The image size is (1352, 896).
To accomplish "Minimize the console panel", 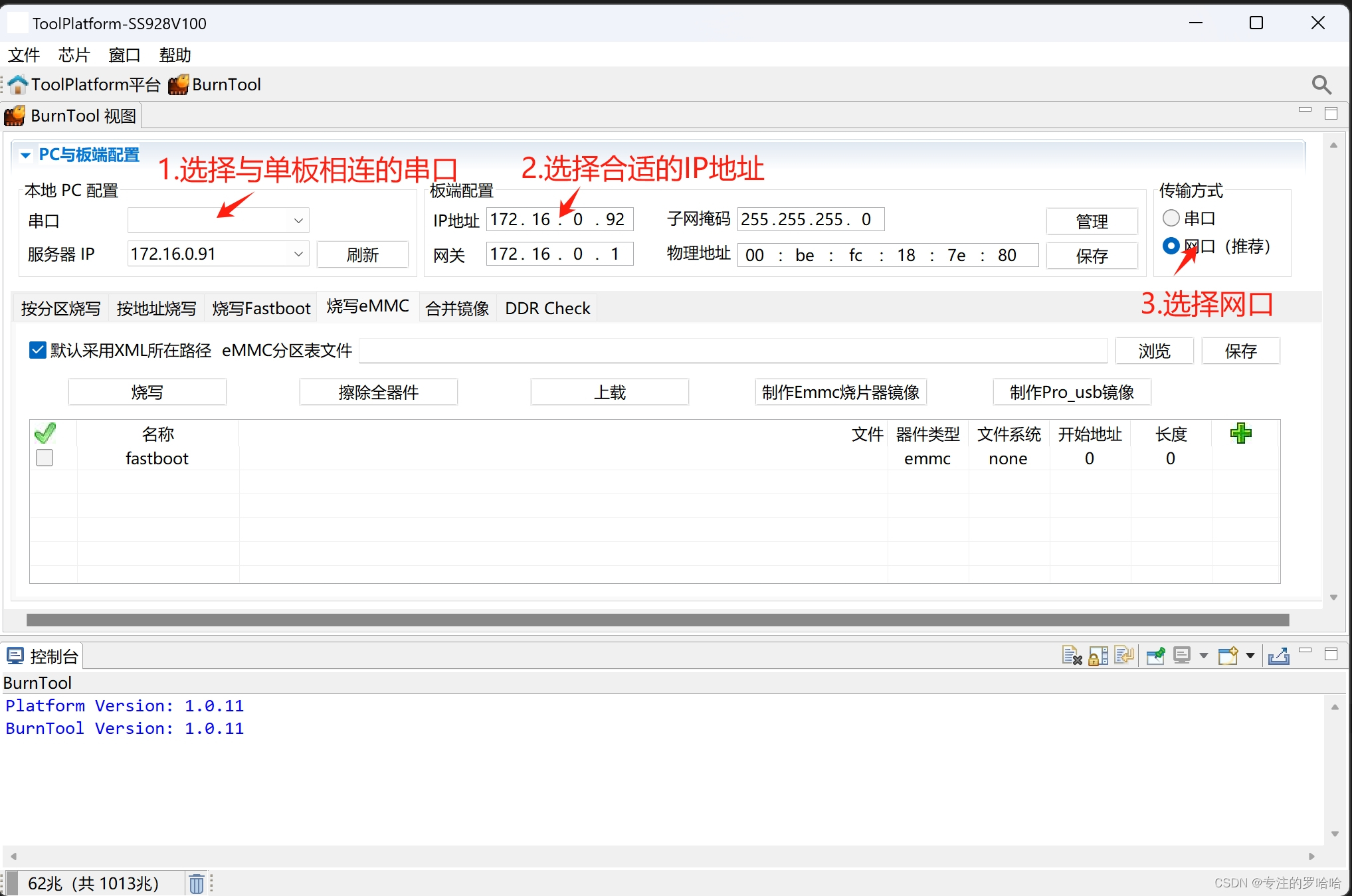I will 1305,650.
